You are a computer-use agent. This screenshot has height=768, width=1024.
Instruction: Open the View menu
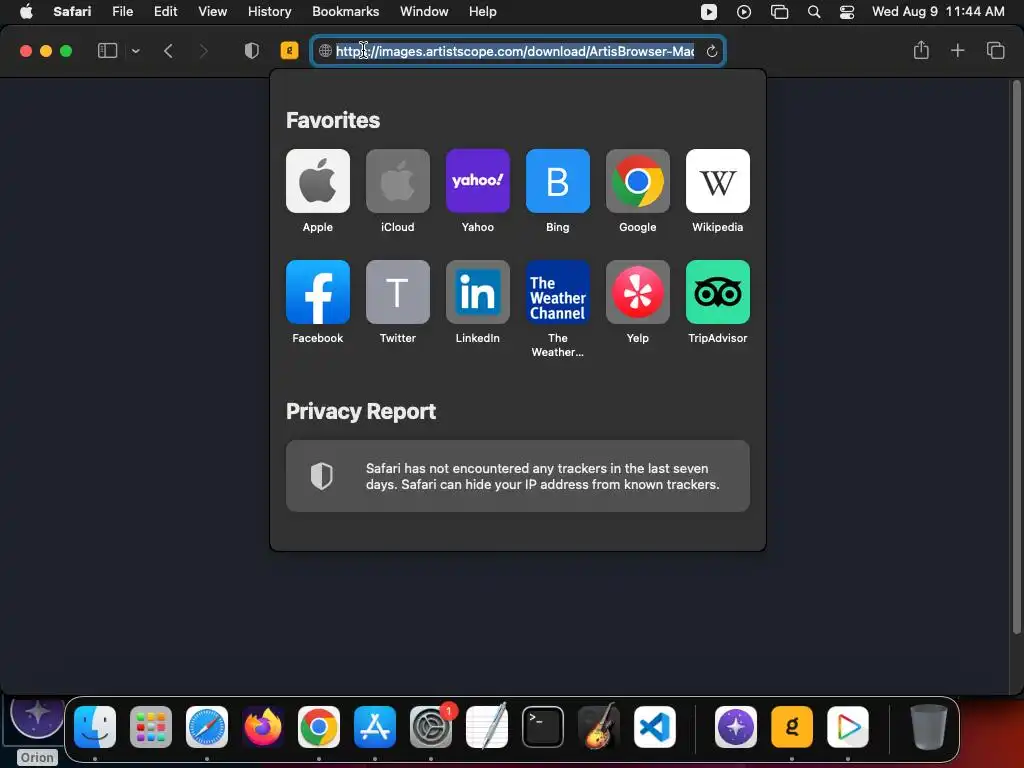213,11
